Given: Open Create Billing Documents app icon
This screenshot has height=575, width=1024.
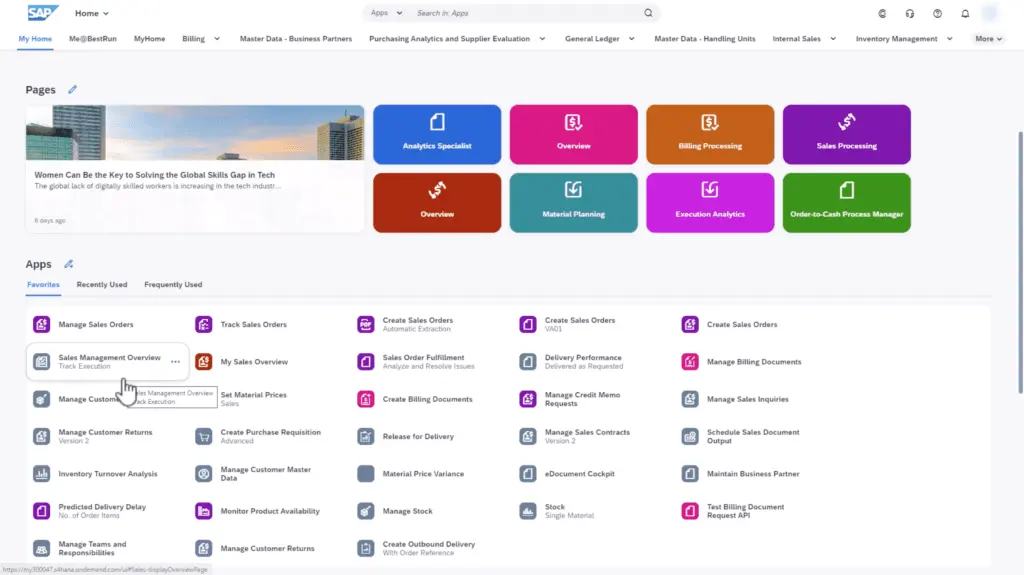Looking at the screenshot, I should 366,399.
